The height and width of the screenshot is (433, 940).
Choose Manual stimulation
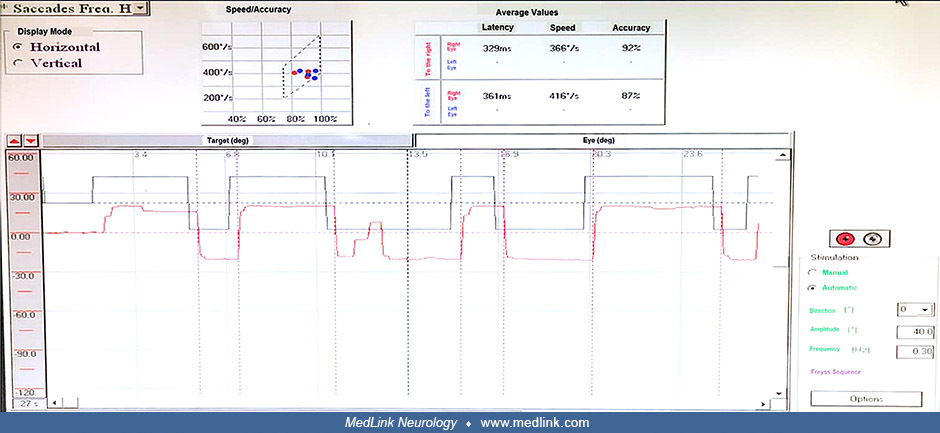829,272
